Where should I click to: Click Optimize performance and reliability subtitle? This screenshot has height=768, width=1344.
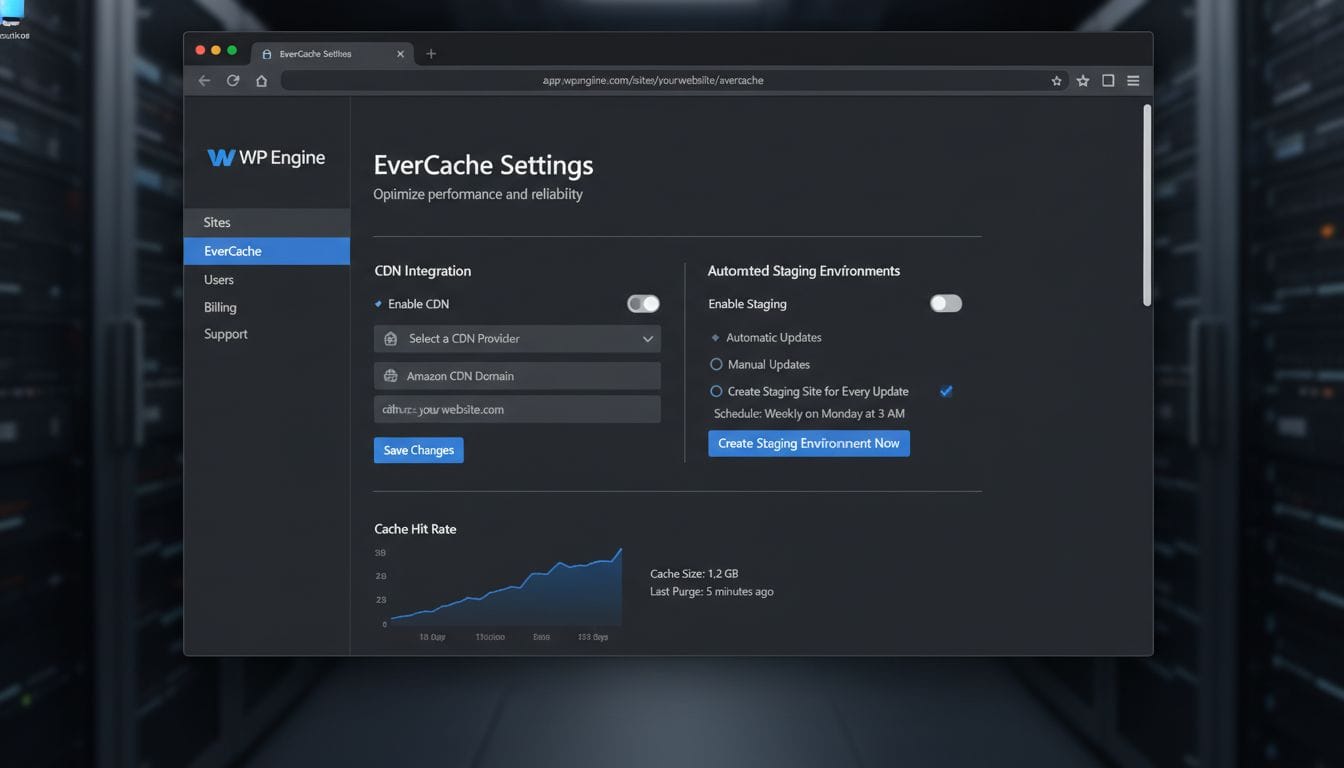point(478,194)
